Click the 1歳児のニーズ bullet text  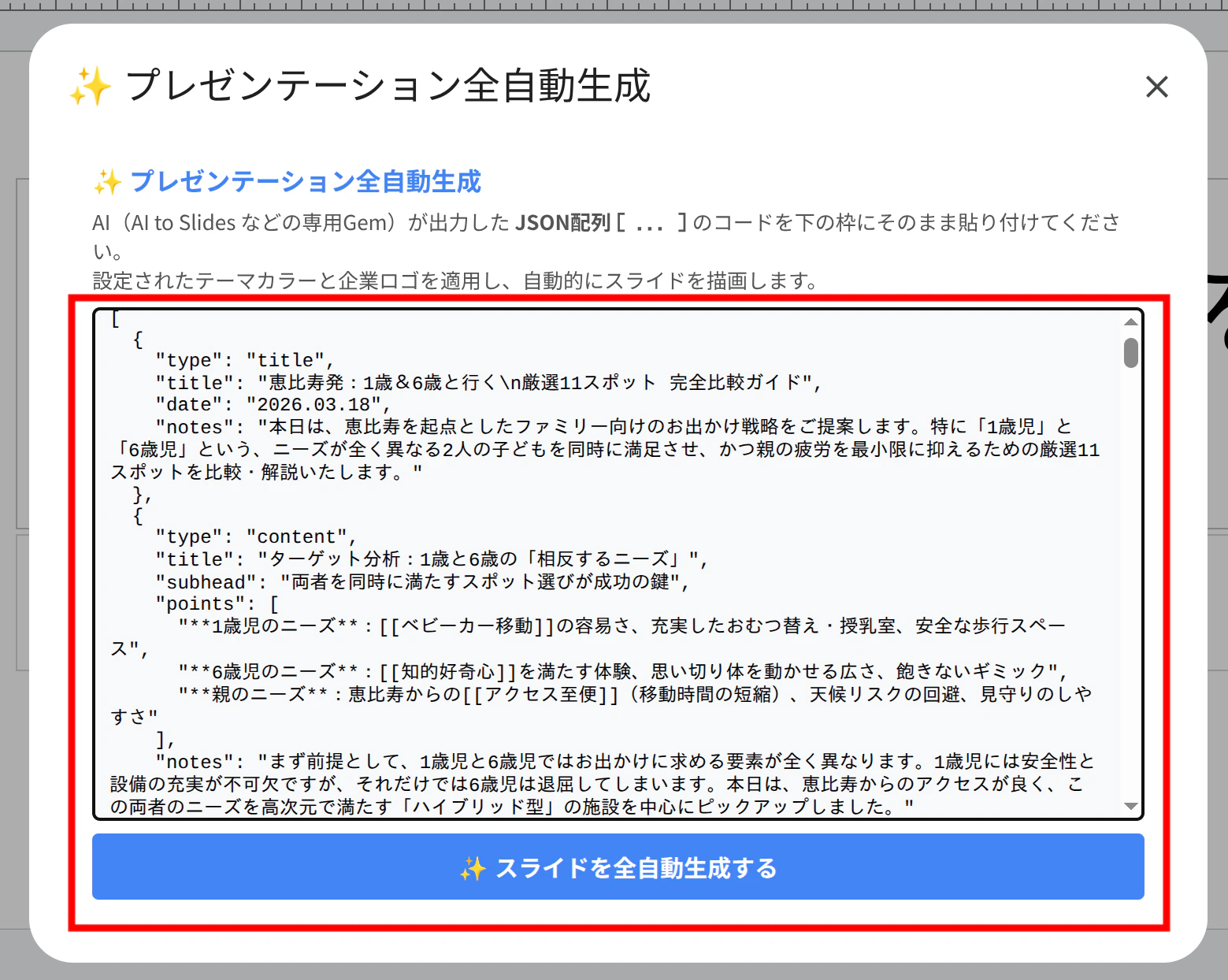click(x=588, y=638)
